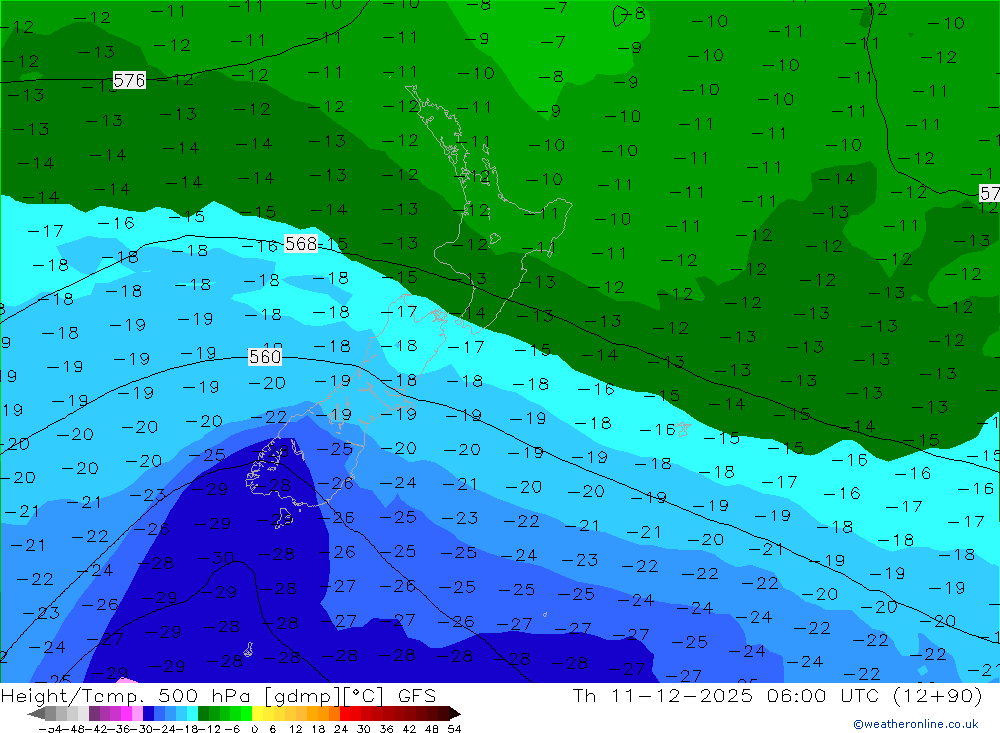The image size is (1000, 733).
Task: Click the '0' legend scale number
Action: 254,729
